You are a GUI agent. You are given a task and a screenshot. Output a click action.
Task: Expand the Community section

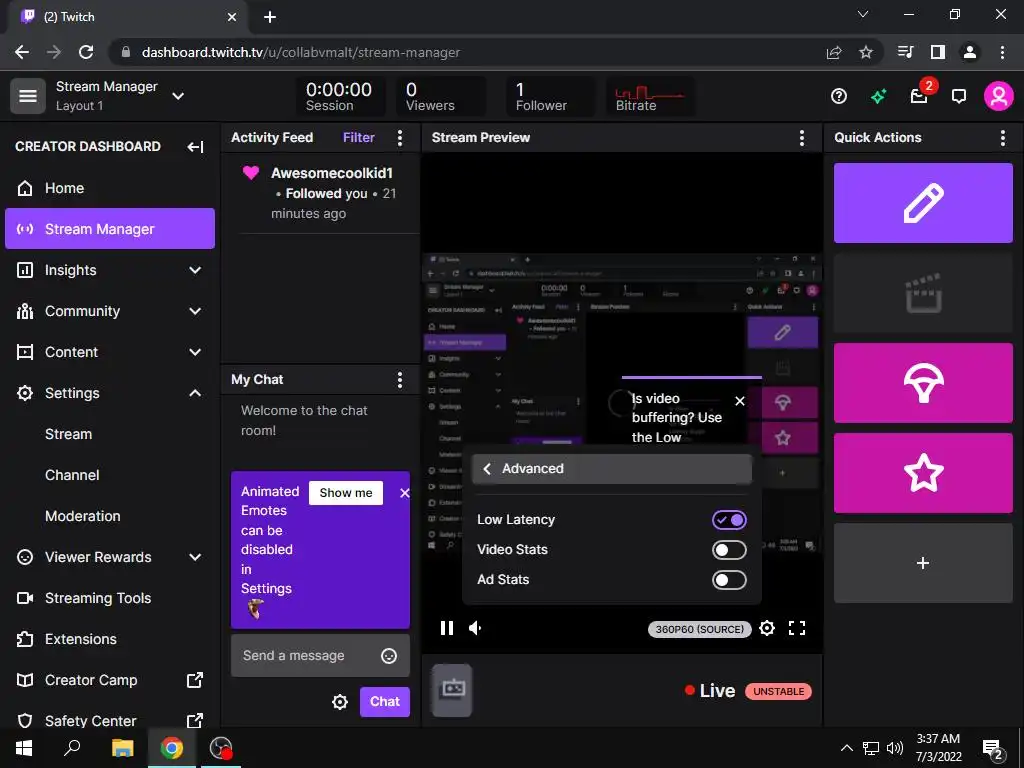tap(110, 311)
